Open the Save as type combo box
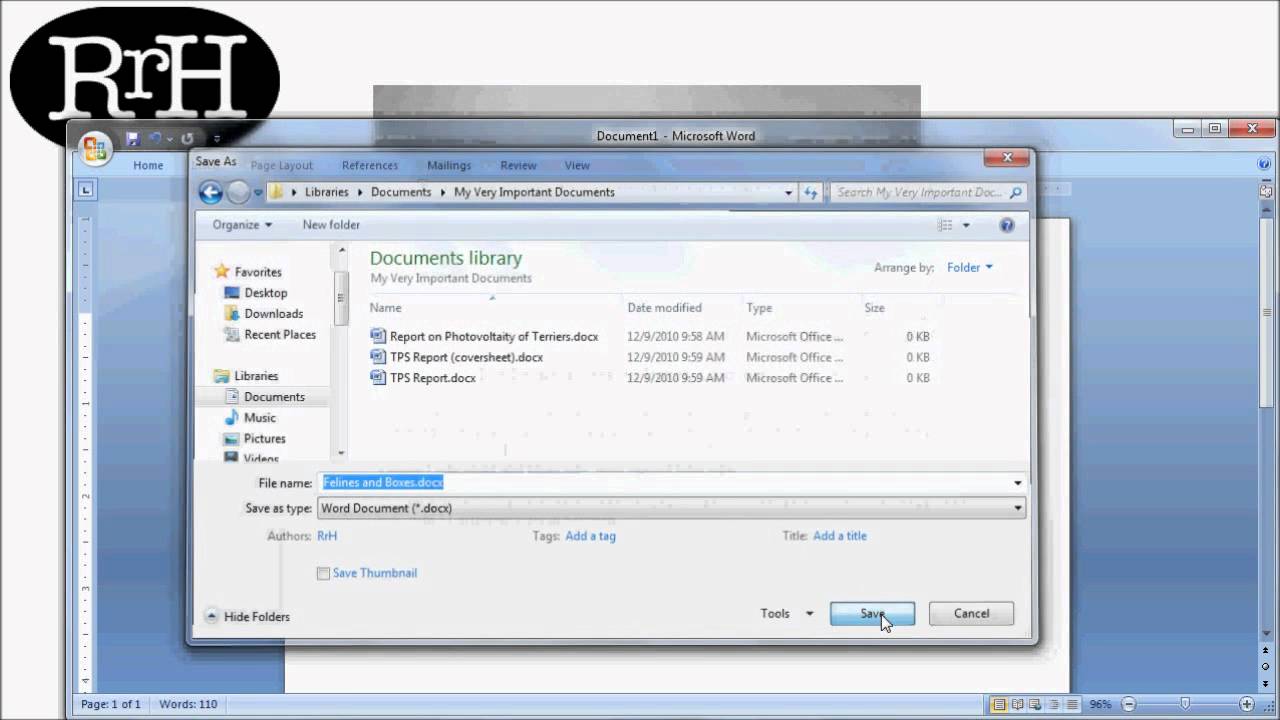This screenshot has width=1280, height=720. point(672,508)
